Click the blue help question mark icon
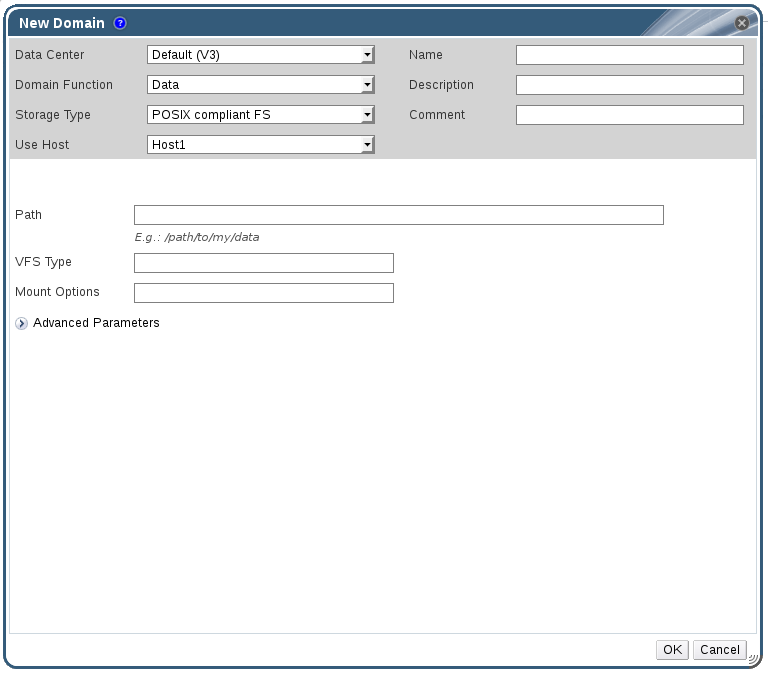The height and width of the screenshot is (676, 768). pos(120,23)
